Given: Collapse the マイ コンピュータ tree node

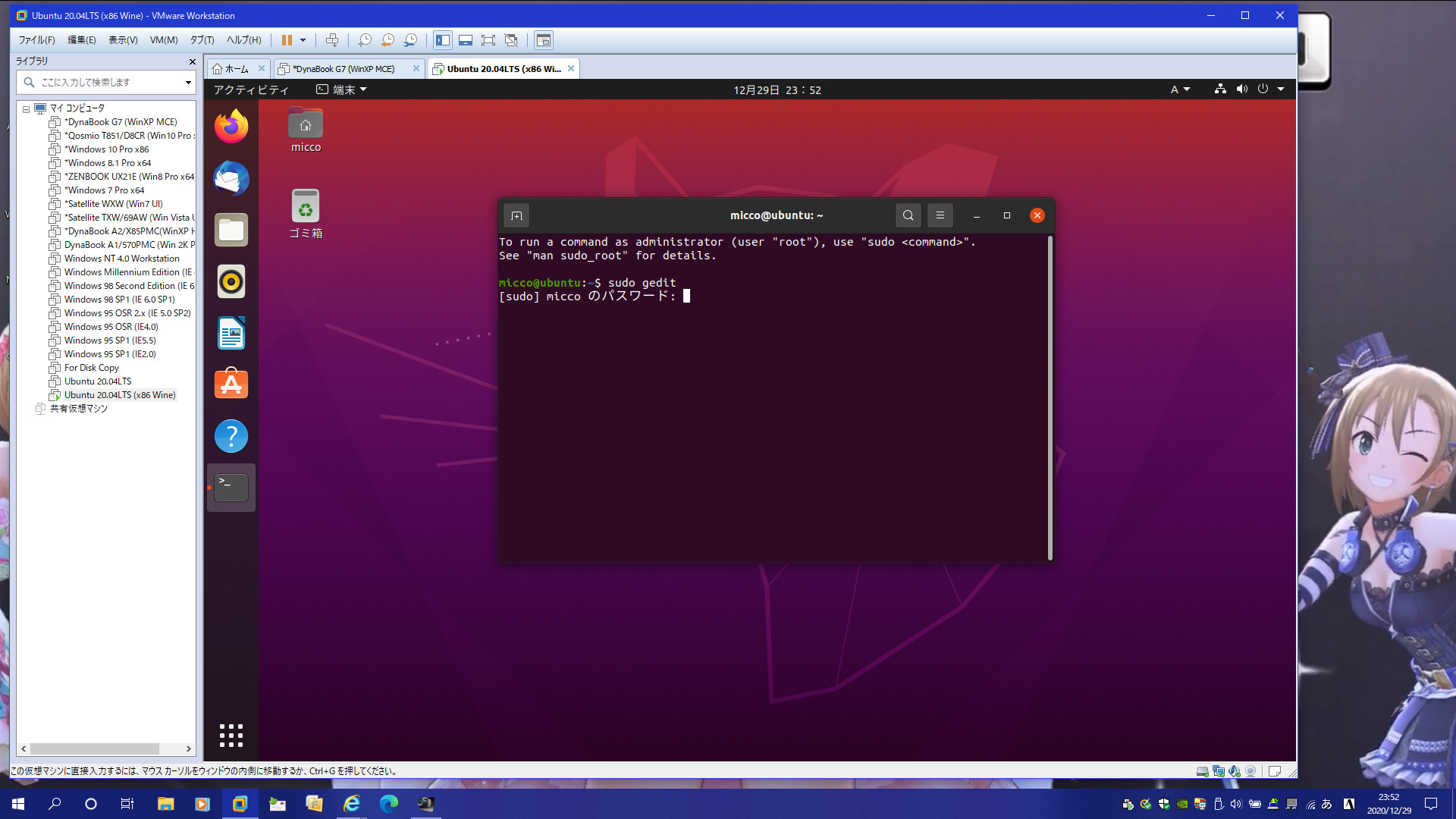Looking at the screenshot, I should click(x=26, y=108).
